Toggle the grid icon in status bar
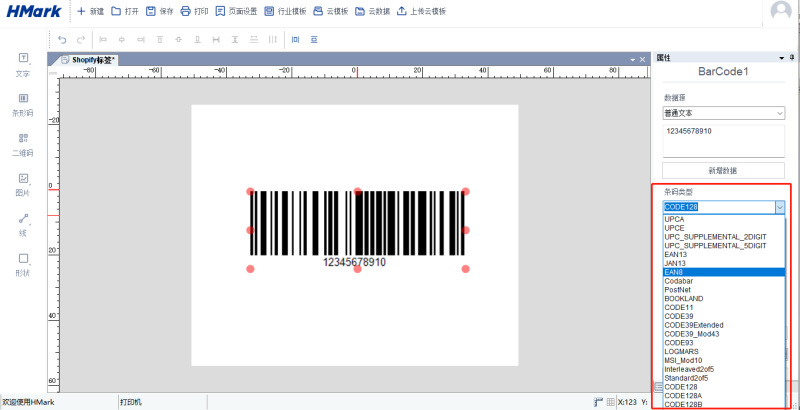 (x=611, y=402)
